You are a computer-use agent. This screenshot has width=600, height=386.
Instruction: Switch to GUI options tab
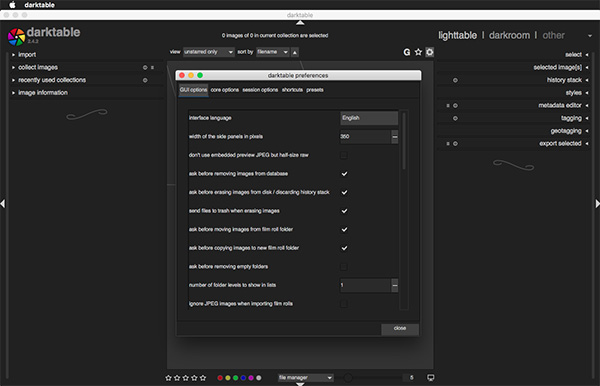pyautogui.click(x=194, y=90)
